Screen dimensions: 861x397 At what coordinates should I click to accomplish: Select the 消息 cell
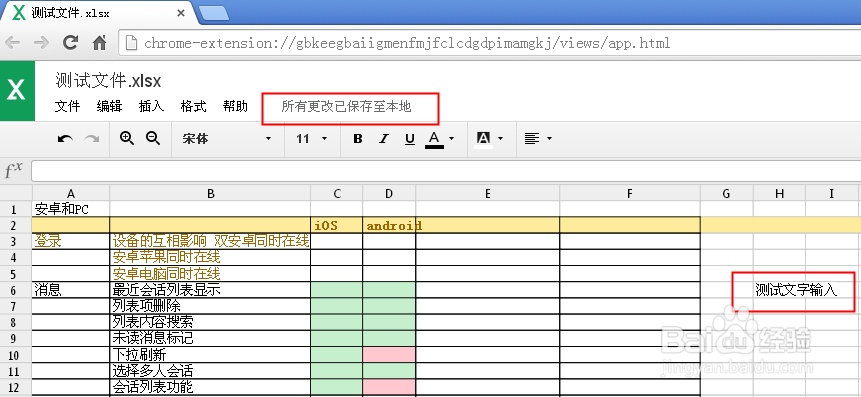pyautogui.click(x=71, y=290)
